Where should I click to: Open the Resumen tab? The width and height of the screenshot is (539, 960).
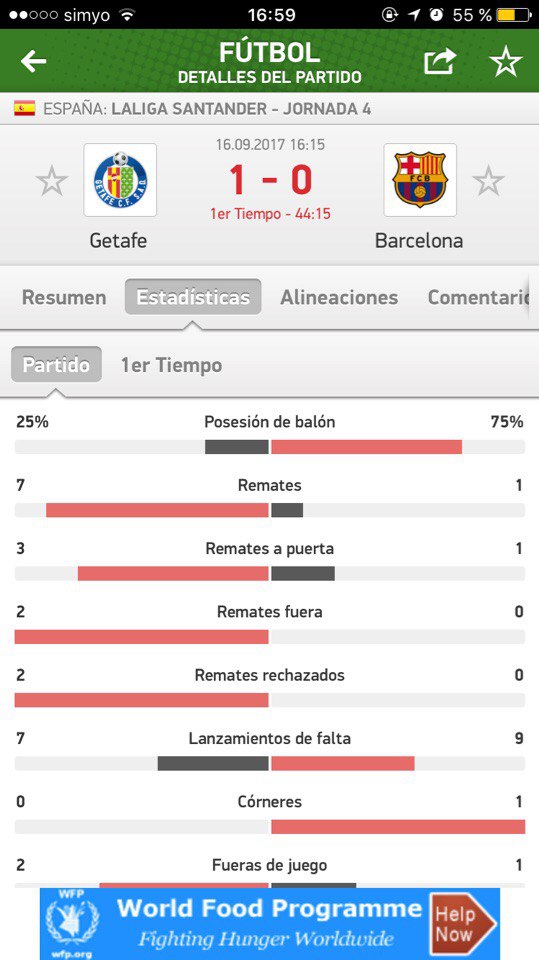64,298
